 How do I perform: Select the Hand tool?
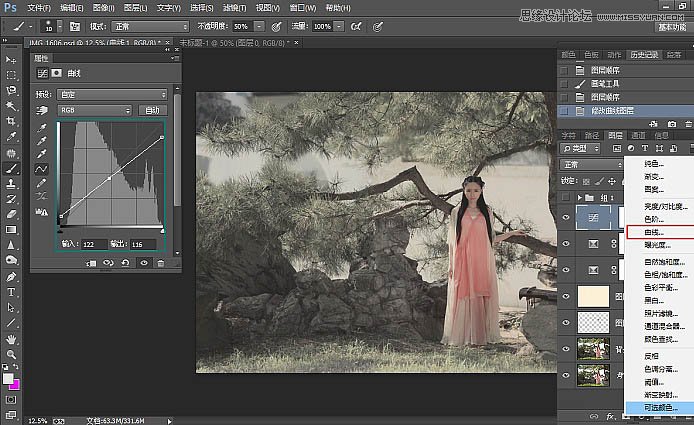11,338
